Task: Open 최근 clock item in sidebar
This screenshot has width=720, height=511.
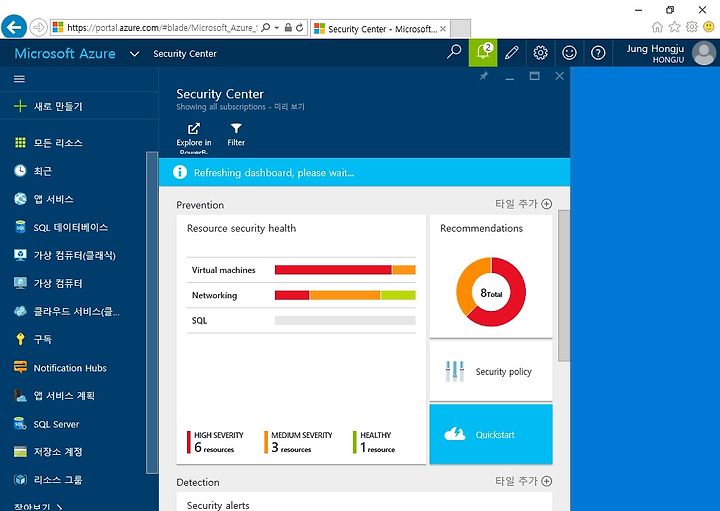Action: [33, 171]
